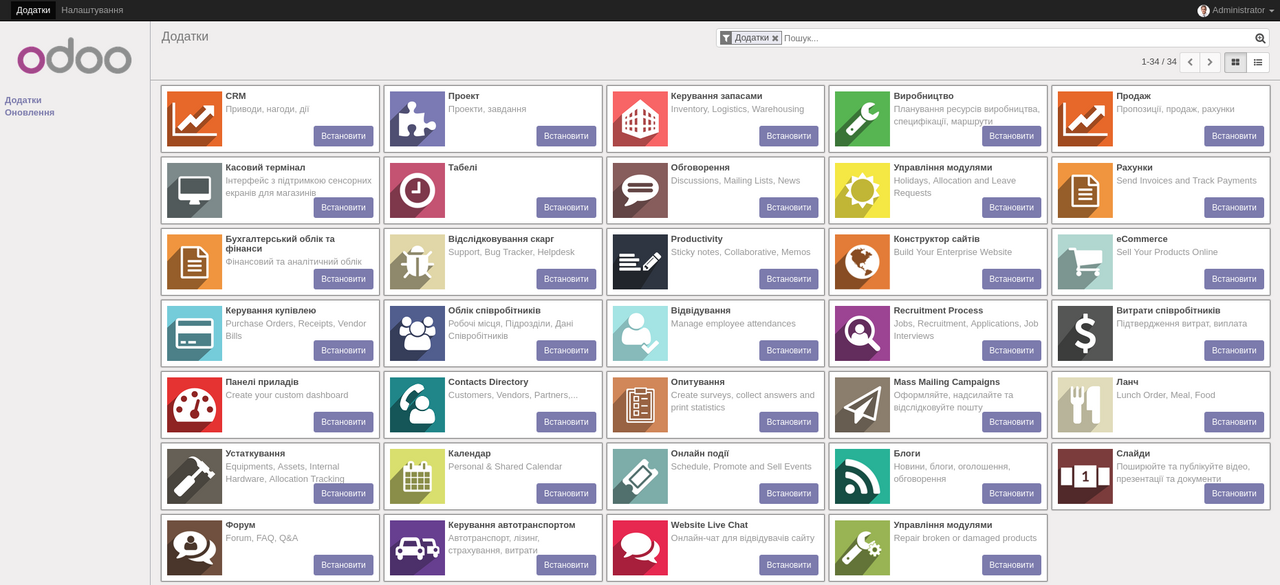This screenshot has height=585, width=1280.
Task: Click the Керування купівлею credit card icon
Action: click(x=194, y=333)
